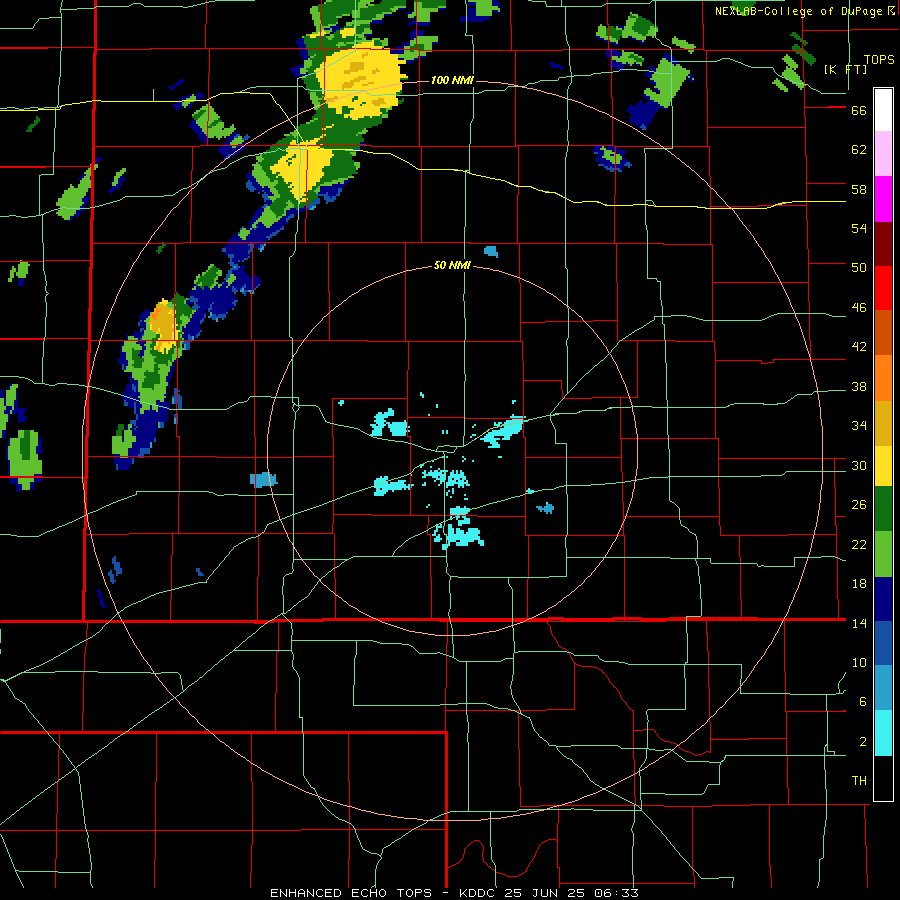
Task: Click the legend value "42"
Action: point(859,347)
